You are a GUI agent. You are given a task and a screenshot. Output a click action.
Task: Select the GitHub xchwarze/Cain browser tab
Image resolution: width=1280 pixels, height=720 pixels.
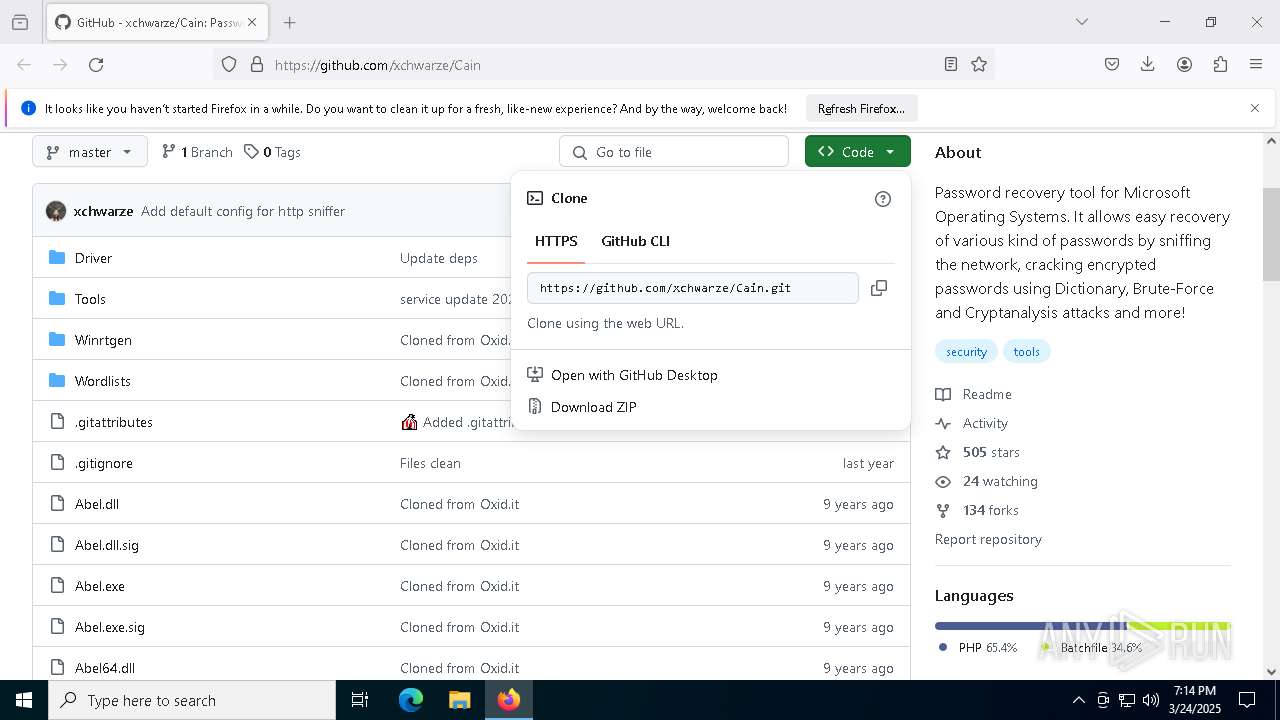[x=157, y=22]
